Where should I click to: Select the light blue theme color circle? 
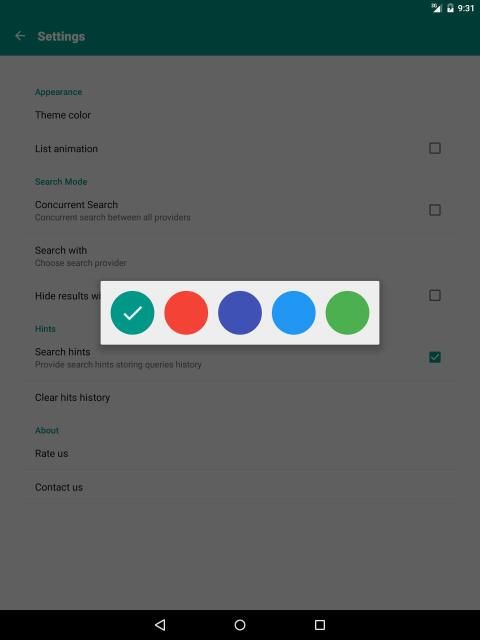tap(294, 313)
